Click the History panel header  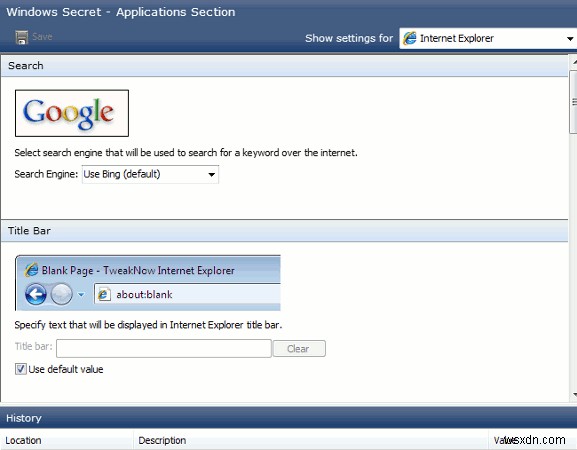[x=288, y=418]
